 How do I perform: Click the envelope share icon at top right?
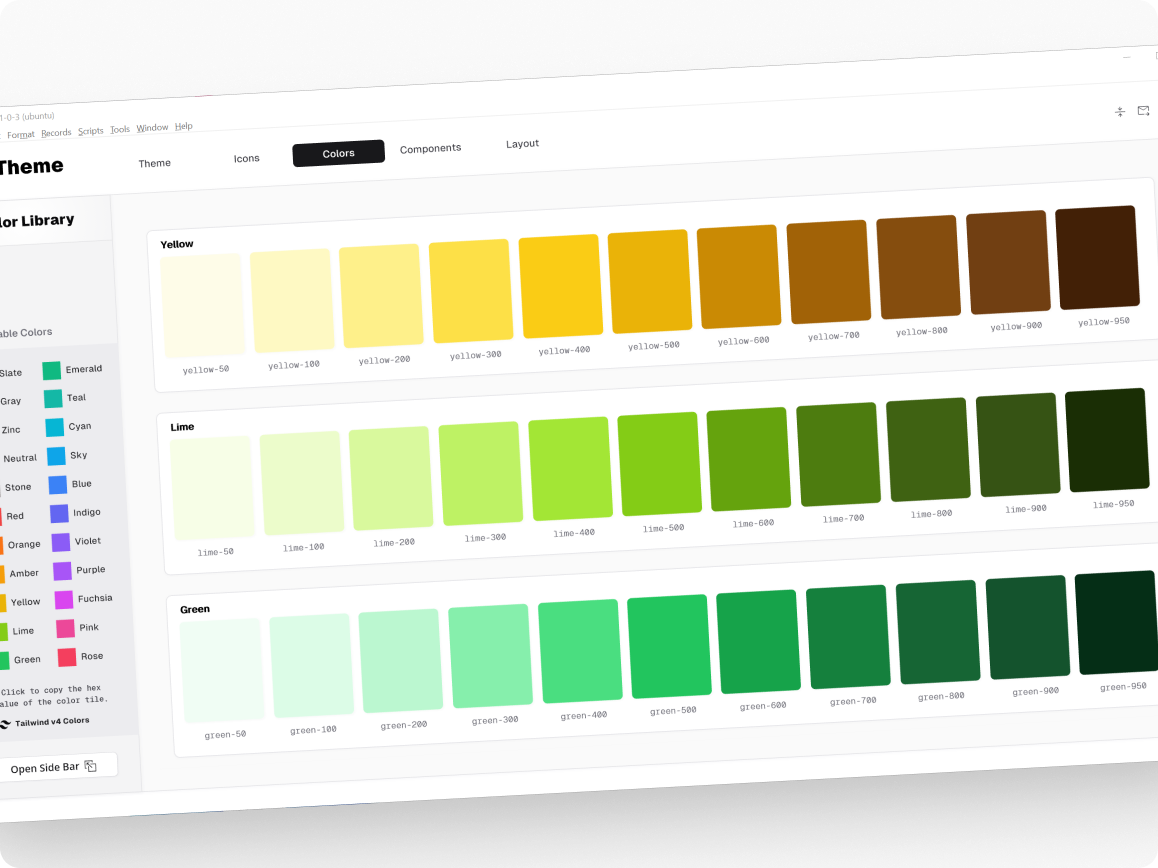point(1143,111)
